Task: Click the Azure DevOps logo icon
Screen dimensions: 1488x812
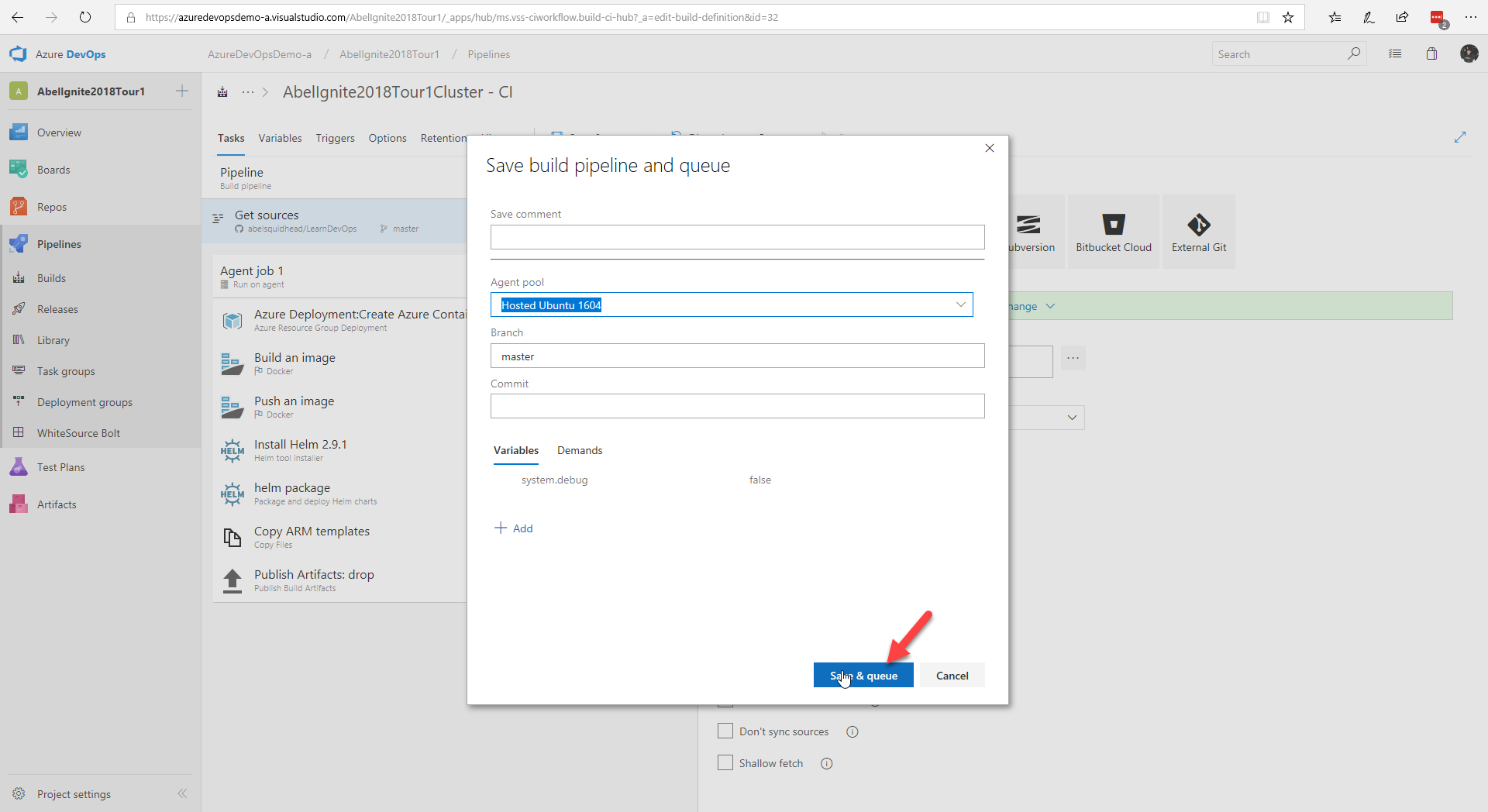Action: [x=18, y=54]
